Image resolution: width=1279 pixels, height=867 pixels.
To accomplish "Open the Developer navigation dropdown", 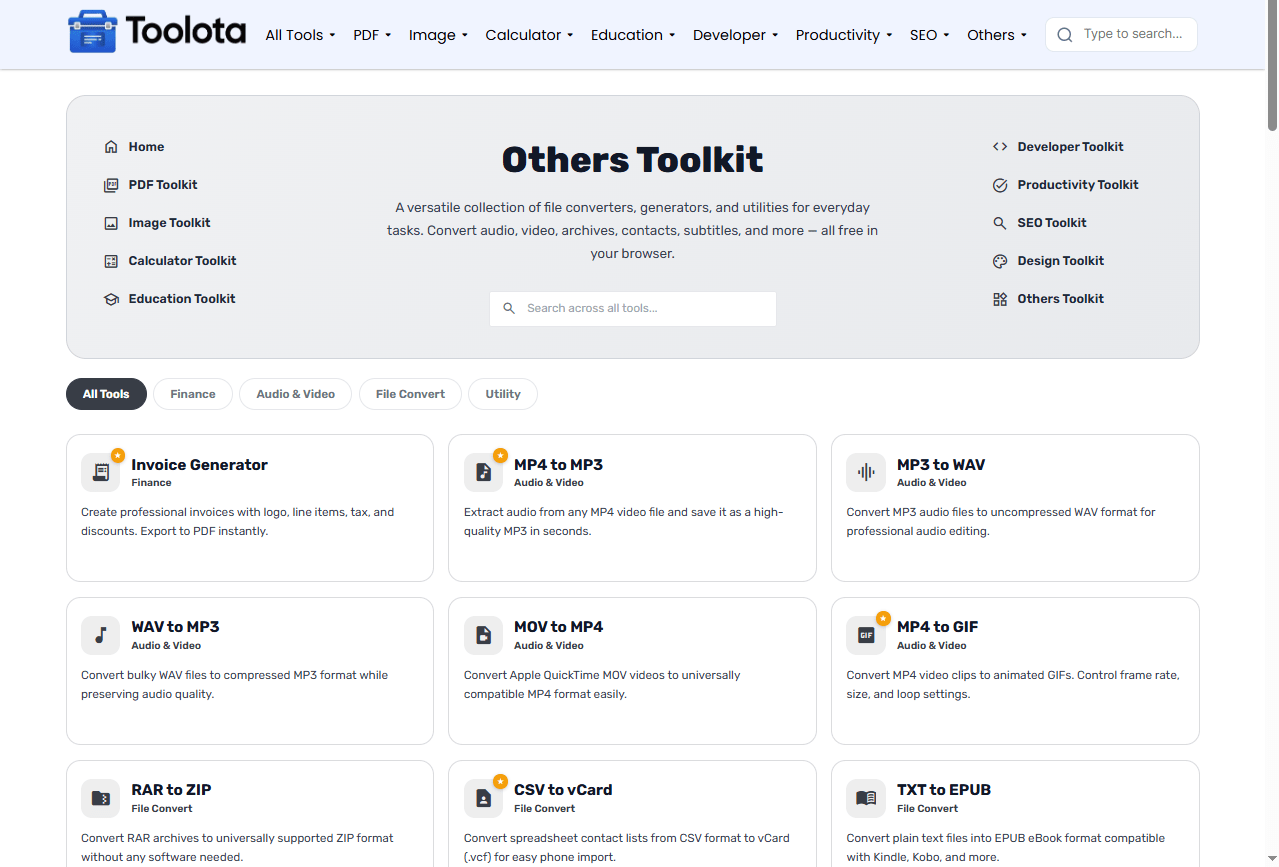I will (736, 35).
